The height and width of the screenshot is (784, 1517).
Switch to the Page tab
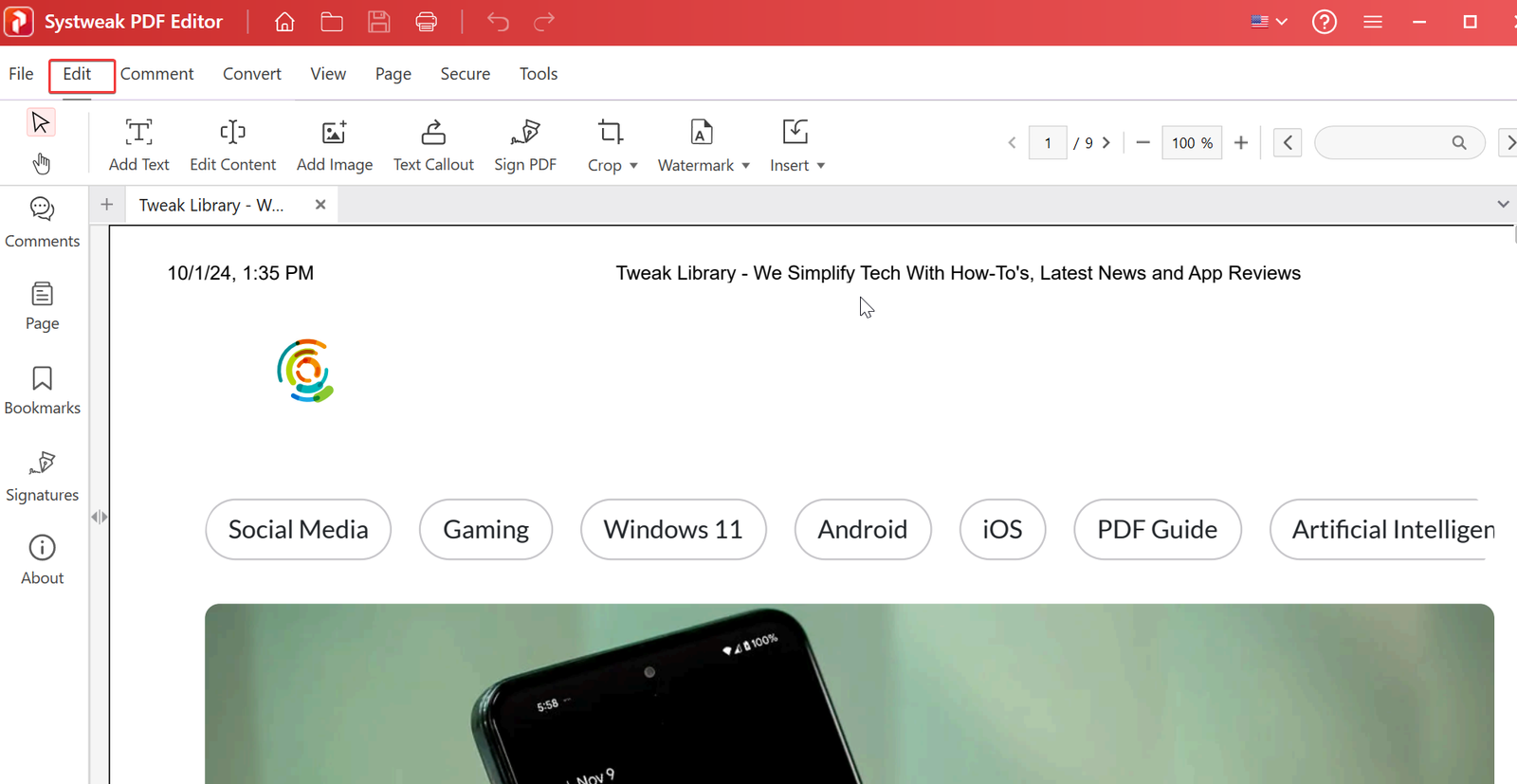point(393,74)
